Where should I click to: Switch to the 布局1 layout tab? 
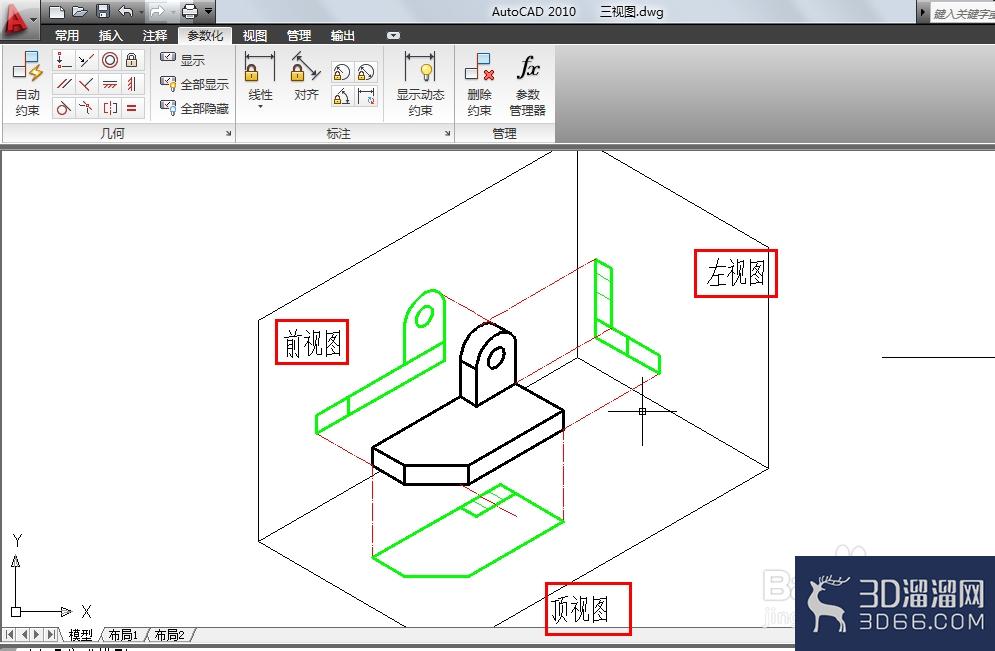pyautogui.click(x=123, y=635)
